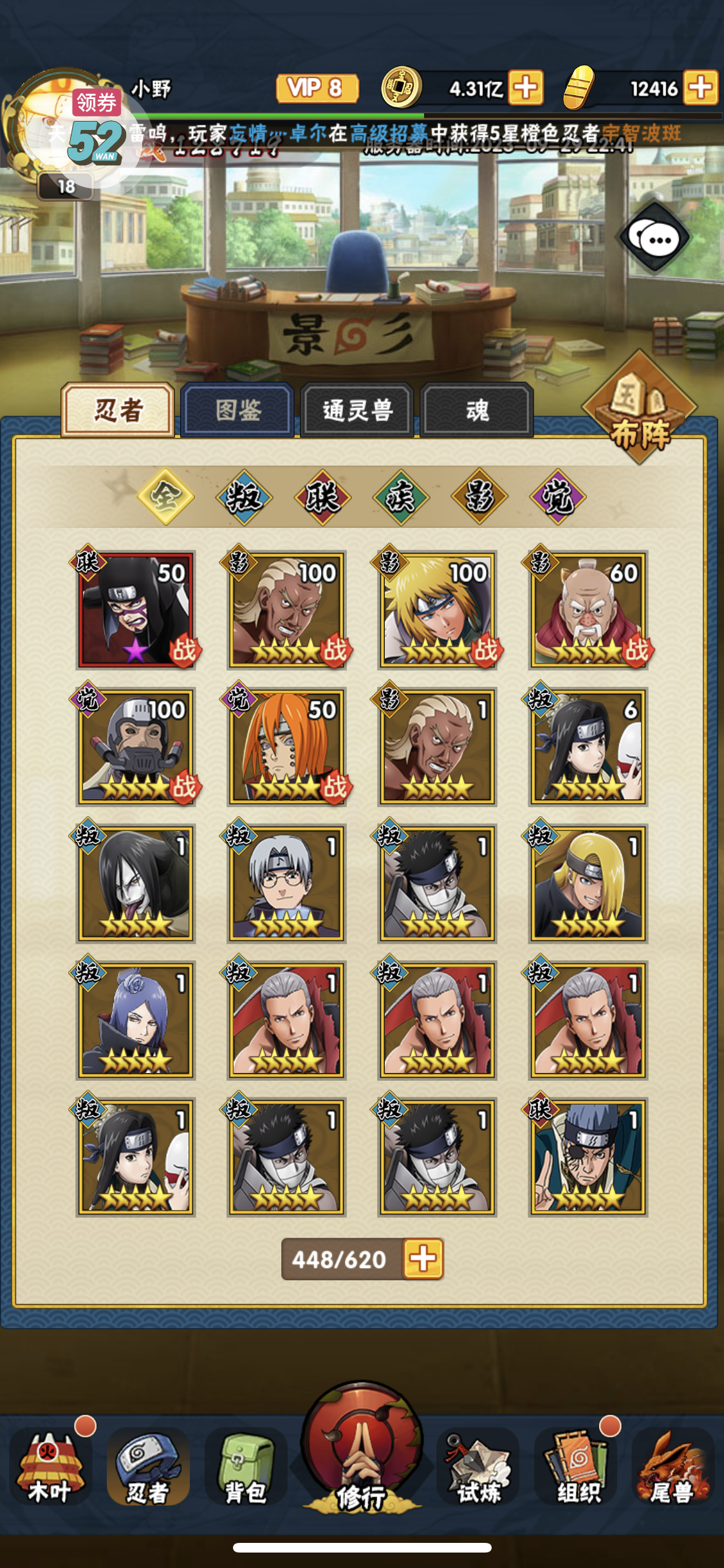Switch to the 图鉴 tab
The width and height of the screenshot is (724, 1568).
[237, 410]
